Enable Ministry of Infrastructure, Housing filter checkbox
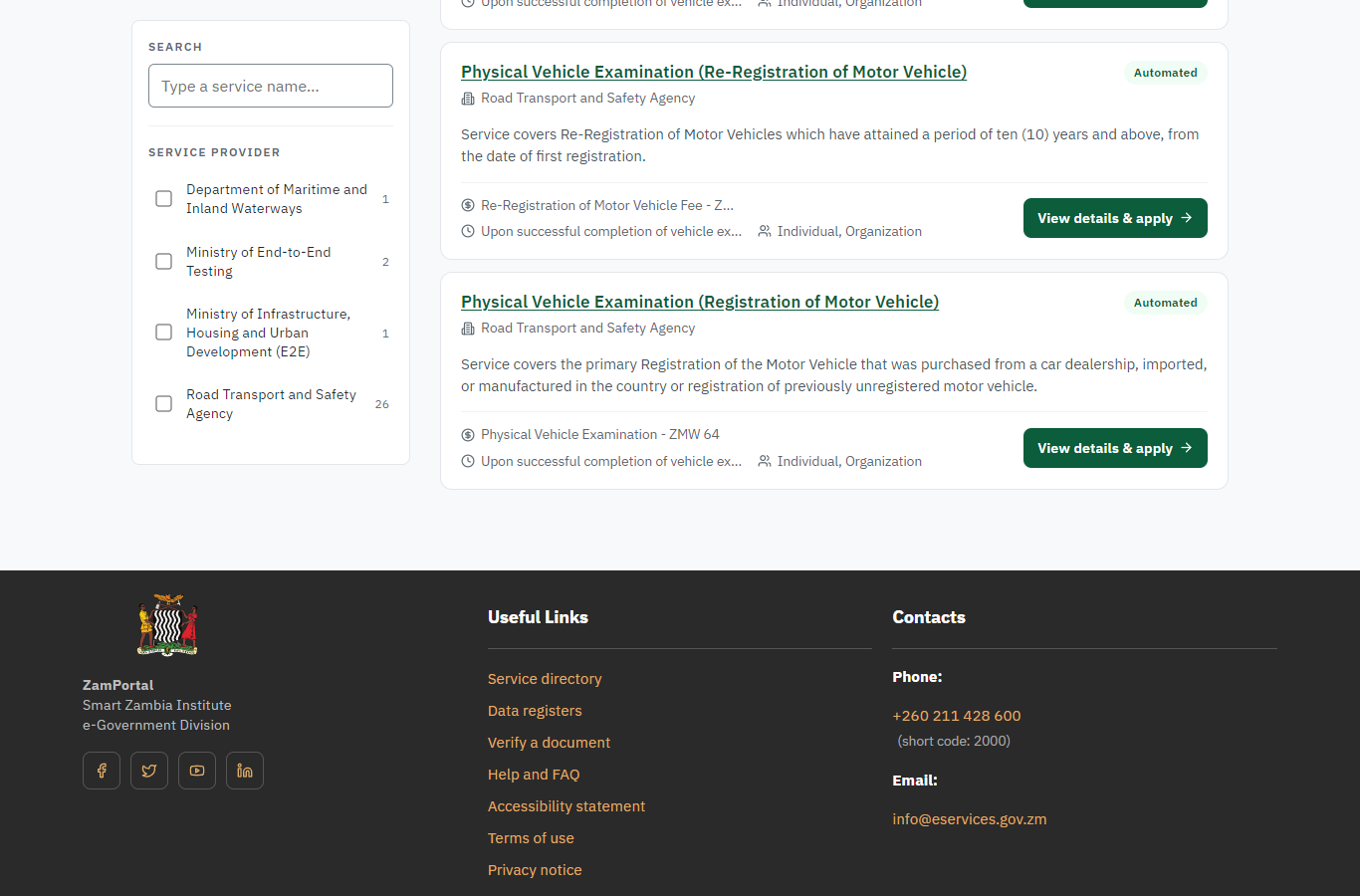This screenshot has width=1360, height=896. click(x=164, y=333)
